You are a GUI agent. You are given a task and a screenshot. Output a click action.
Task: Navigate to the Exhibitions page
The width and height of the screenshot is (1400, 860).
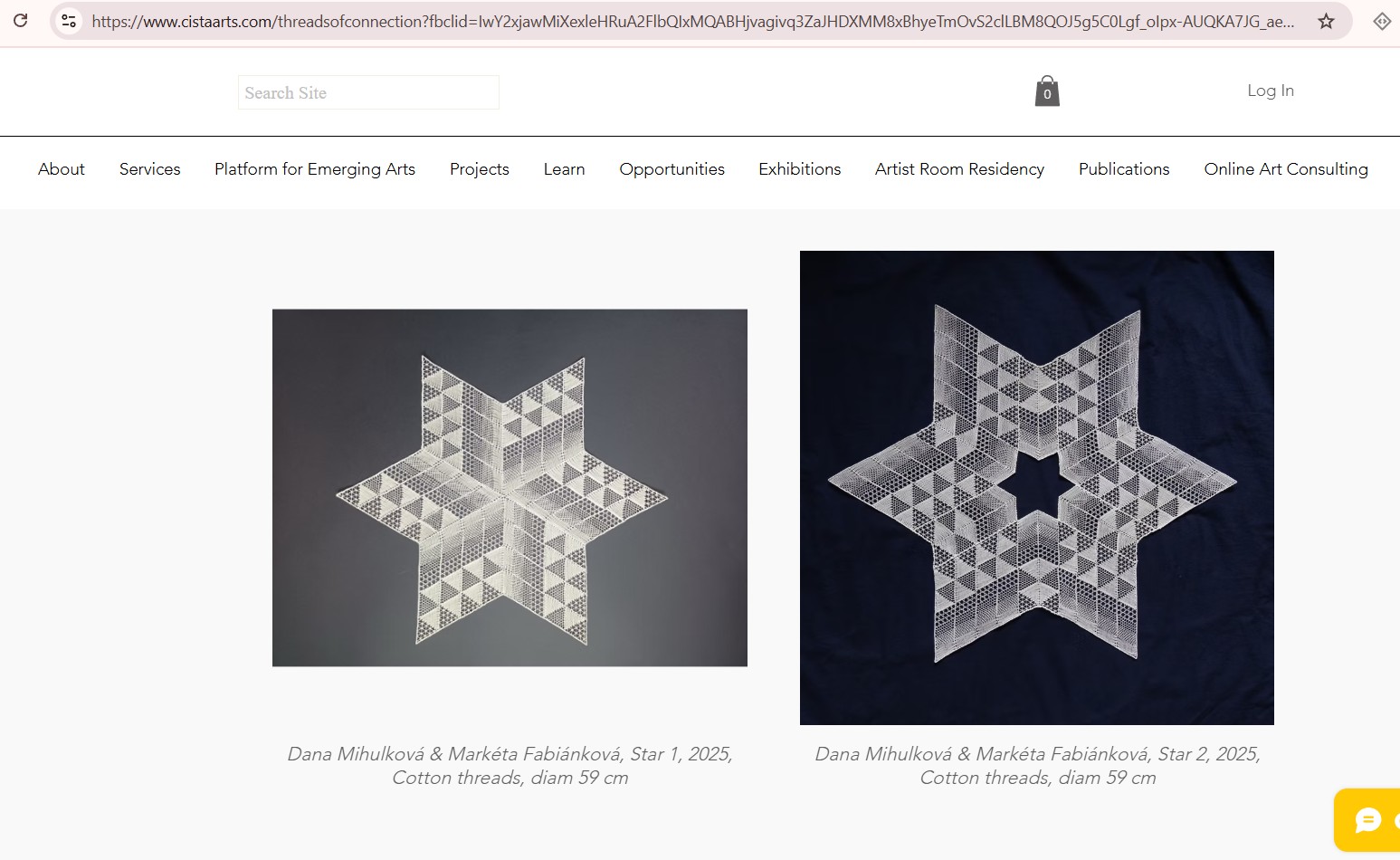[799, 169]
